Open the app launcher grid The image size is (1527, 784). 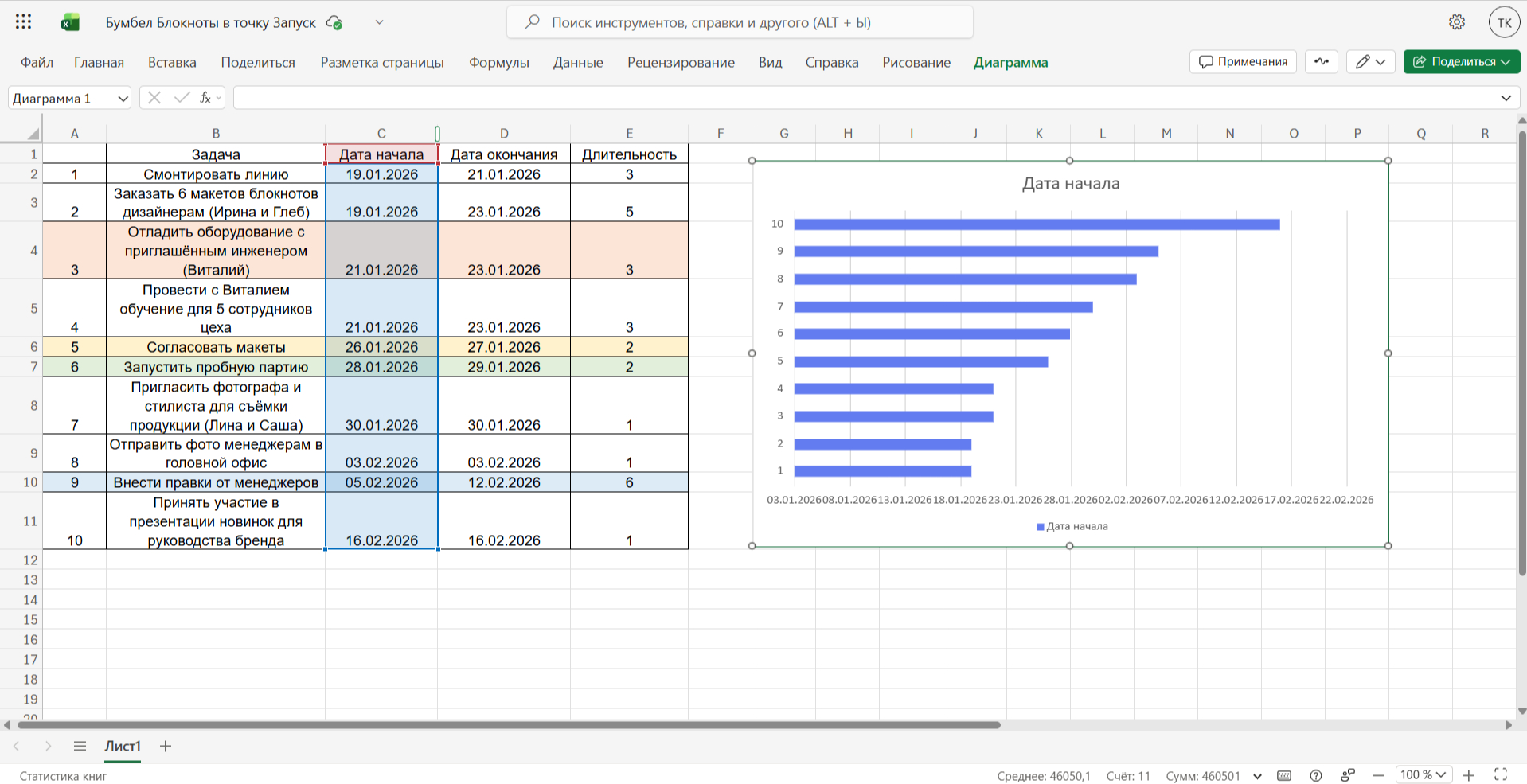23,22
